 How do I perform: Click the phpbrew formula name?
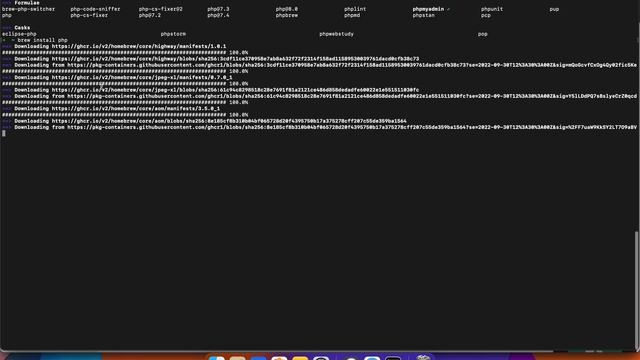click(287, 16)
